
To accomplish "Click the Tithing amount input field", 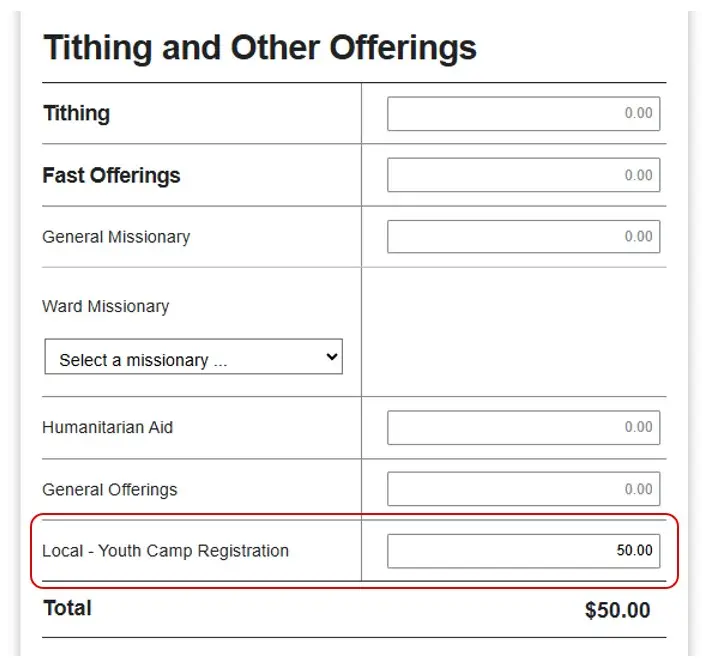I will pyautogui.click(x=523, y=114).
